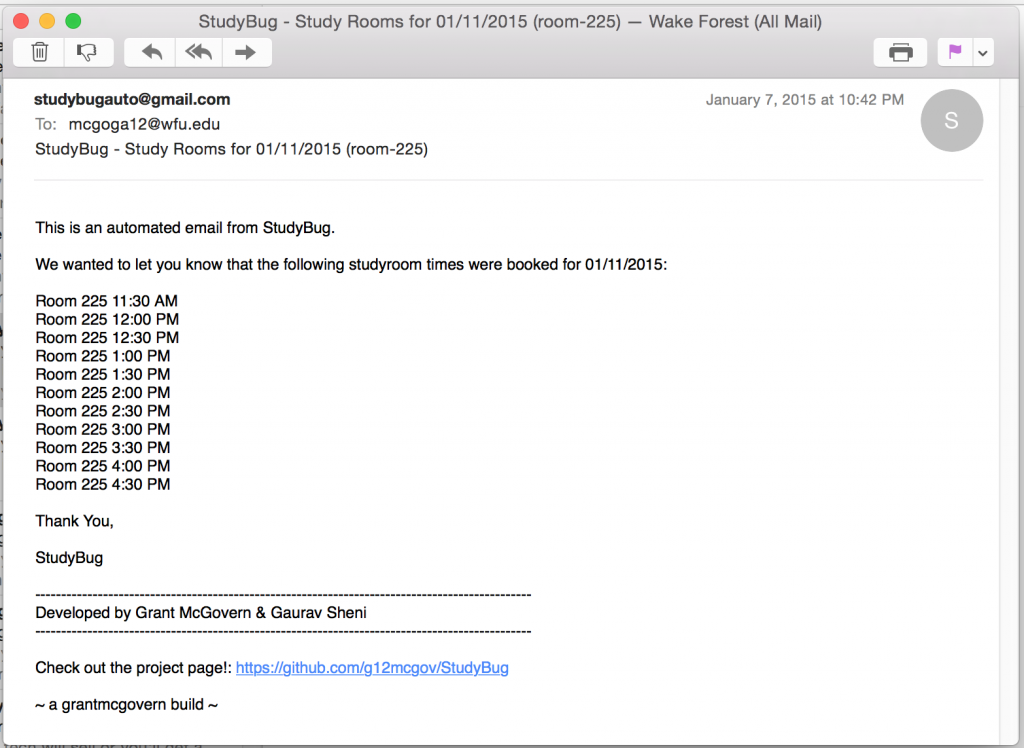Screen dimensions: 1024x748
Task: Select line Room 225 4:30 PM
Action: tap(103, 484)
